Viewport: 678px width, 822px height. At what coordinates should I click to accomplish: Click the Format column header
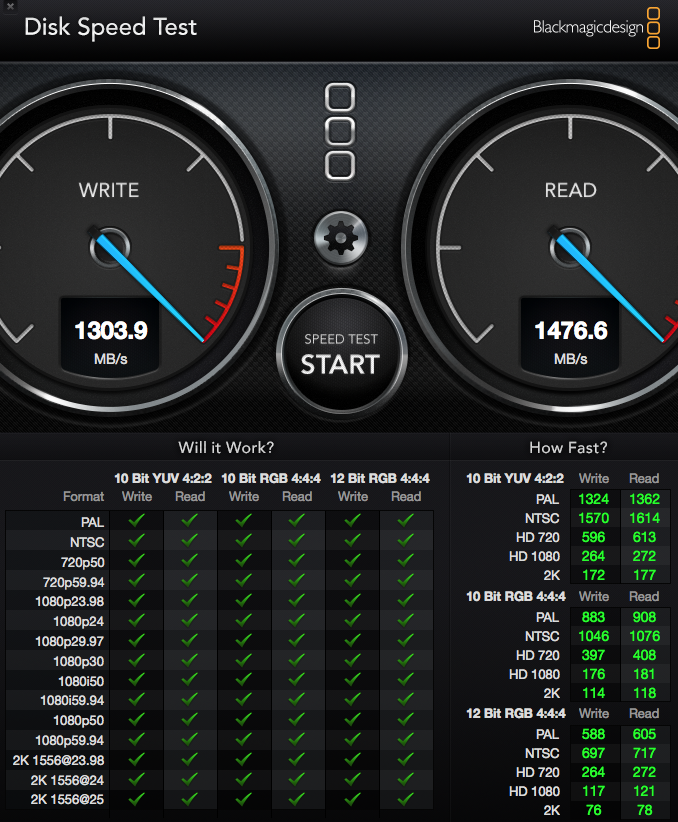pos(83,496)
